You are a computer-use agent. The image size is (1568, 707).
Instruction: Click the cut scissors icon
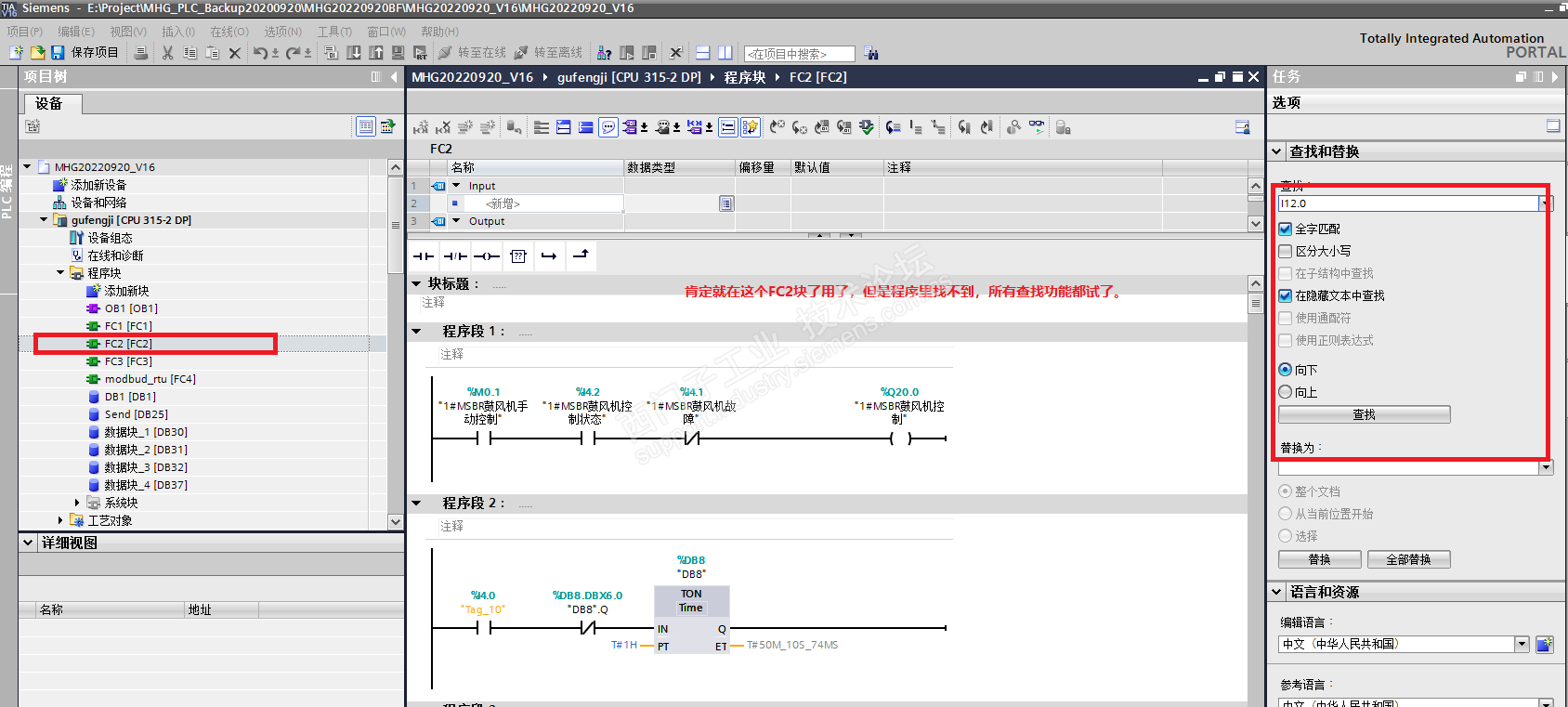[x=167, y=53]
